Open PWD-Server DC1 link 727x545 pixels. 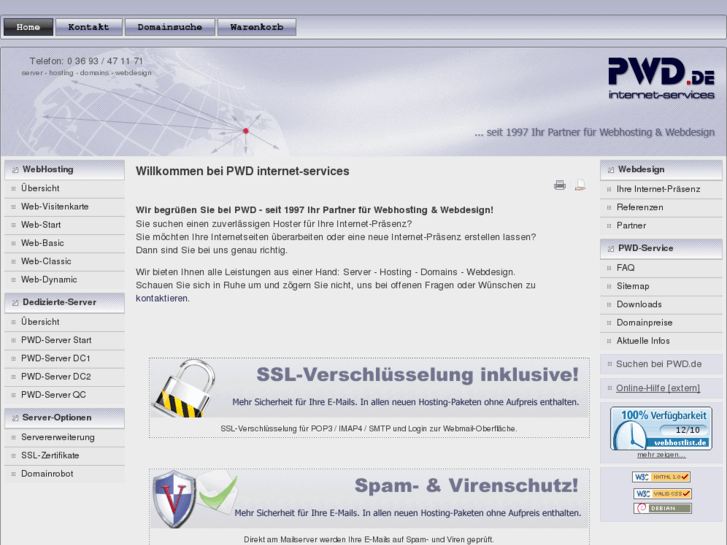pyautogui.click(x=64, y=359)
